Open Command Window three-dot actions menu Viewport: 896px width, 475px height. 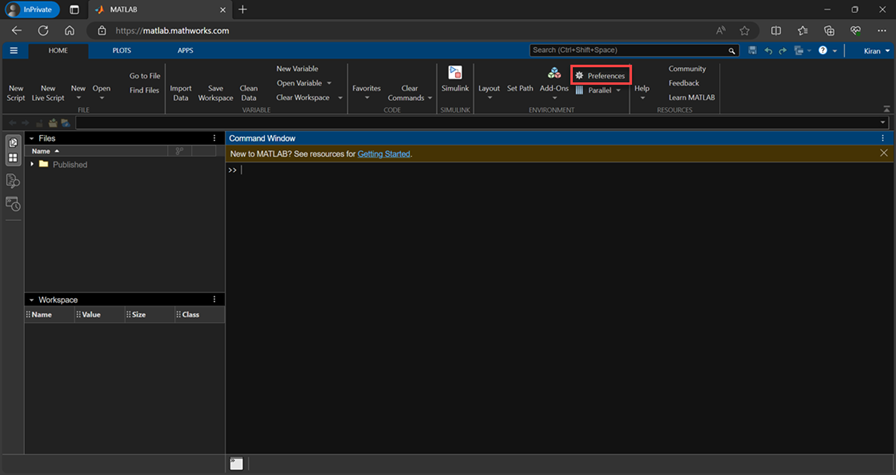click(x=883, y=138)
